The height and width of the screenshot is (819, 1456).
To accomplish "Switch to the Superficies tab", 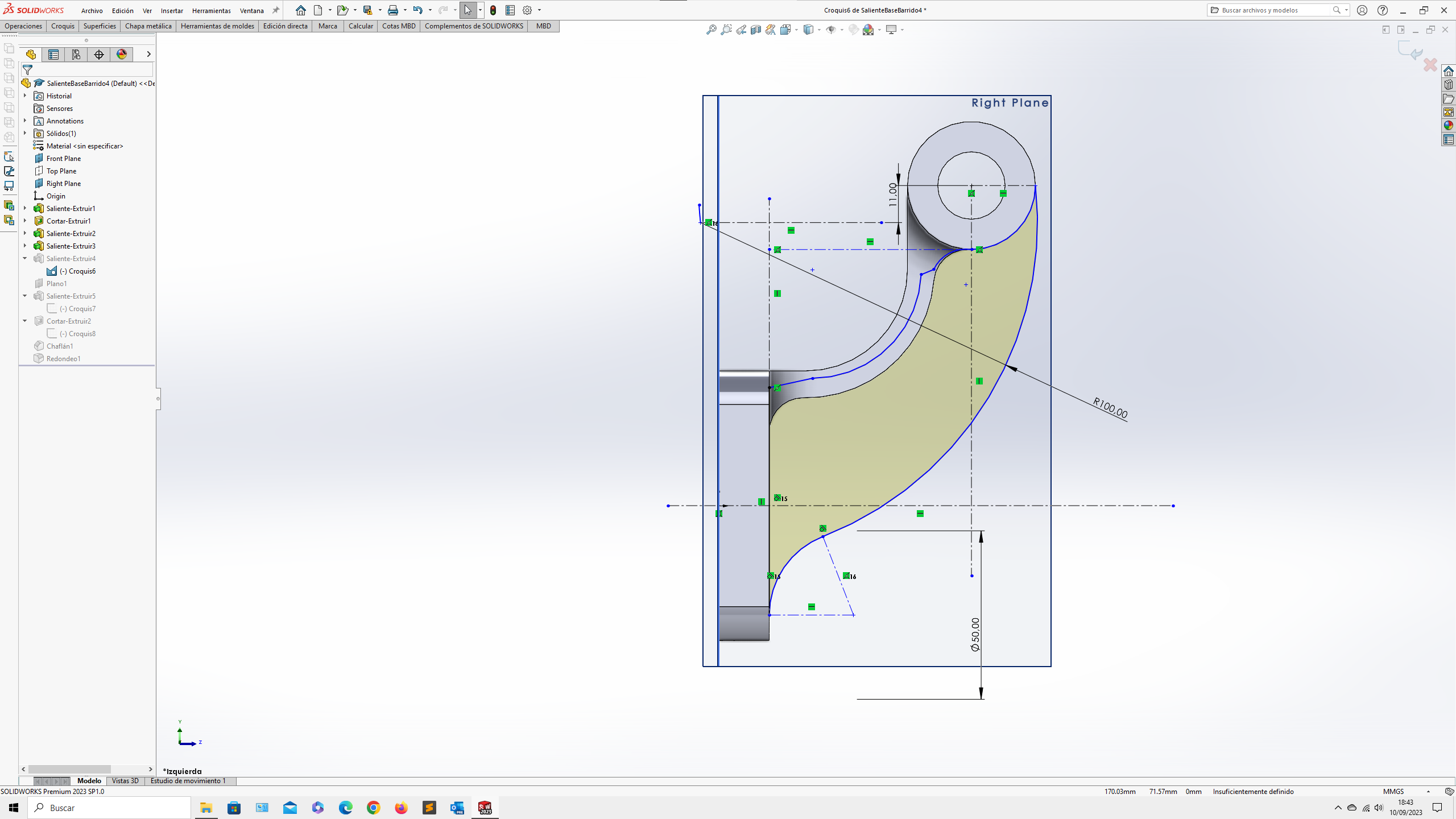I will coord(100,26).
